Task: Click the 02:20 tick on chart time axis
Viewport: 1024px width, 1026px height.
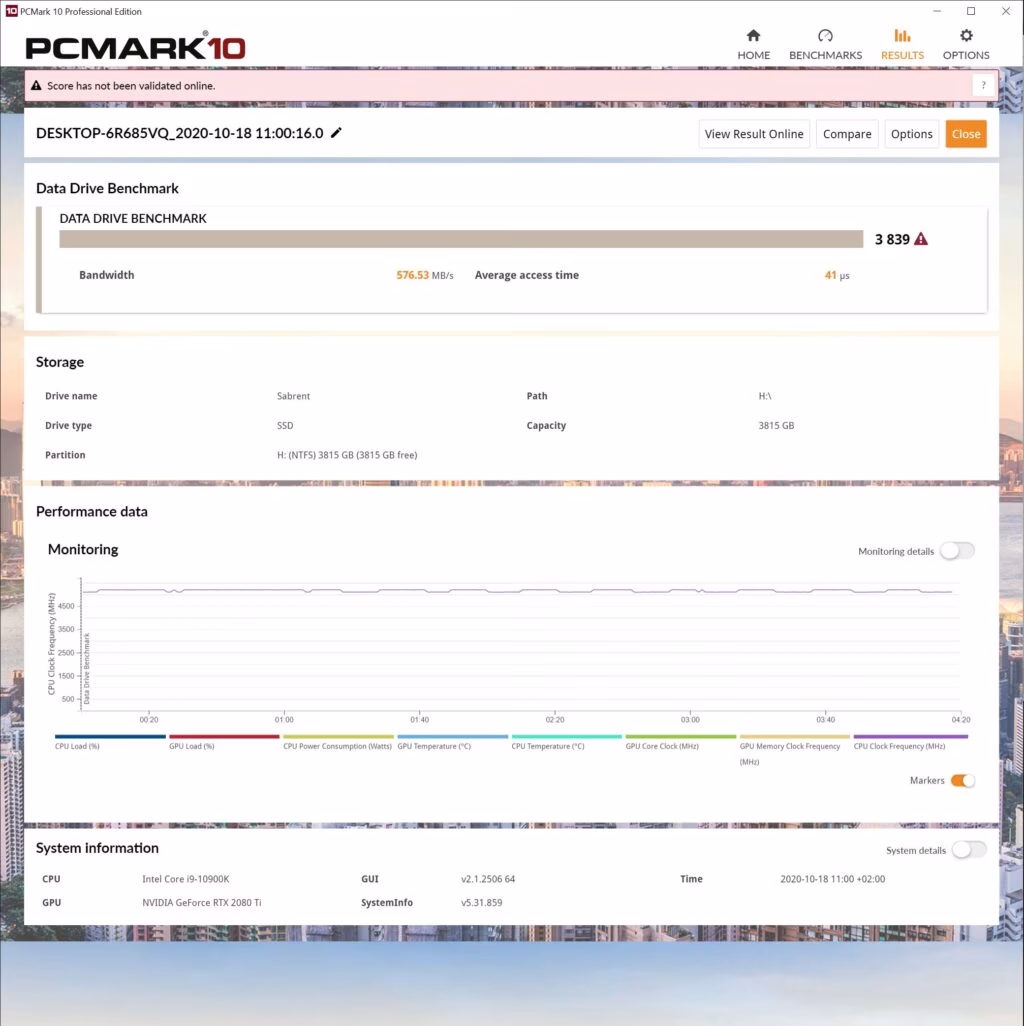Action: [x=555, y=720]
